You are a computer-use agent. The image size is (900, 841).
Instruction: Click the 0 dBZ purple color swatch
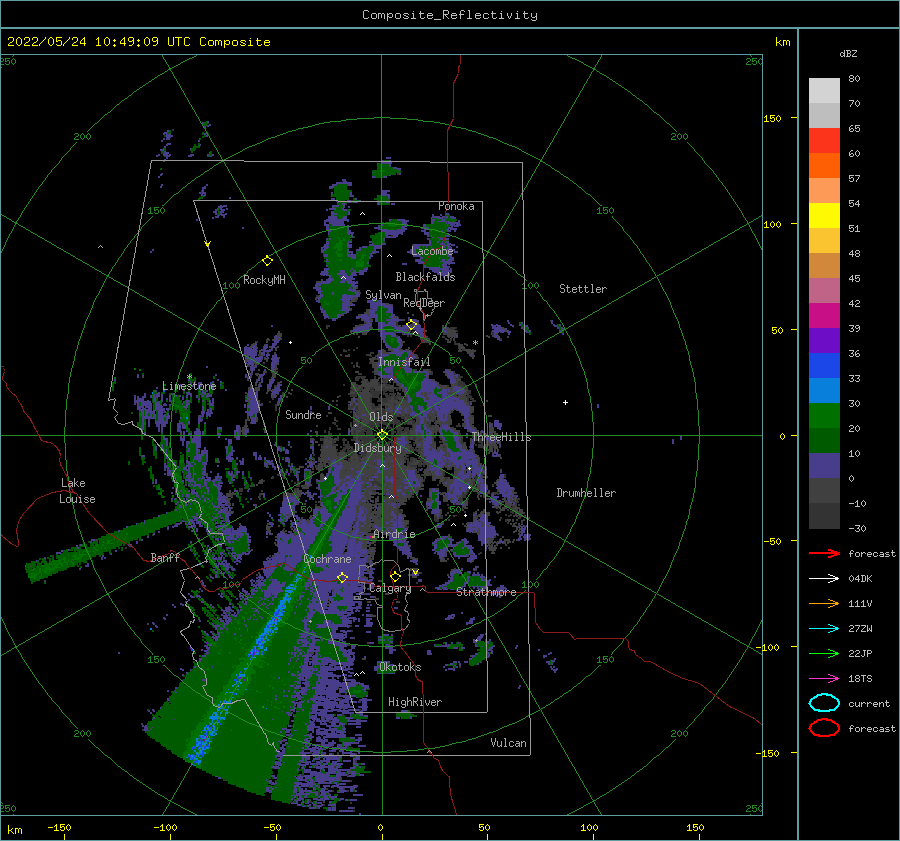point(824,465)
